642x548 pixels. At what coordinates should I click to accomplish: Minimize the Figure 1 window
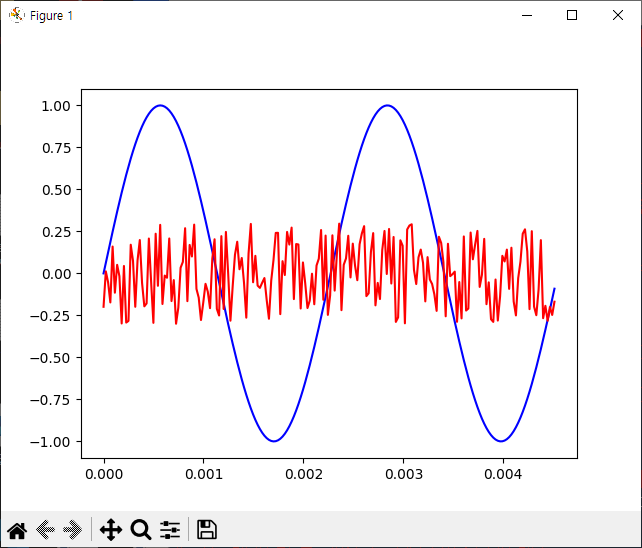tap(527, 15)
